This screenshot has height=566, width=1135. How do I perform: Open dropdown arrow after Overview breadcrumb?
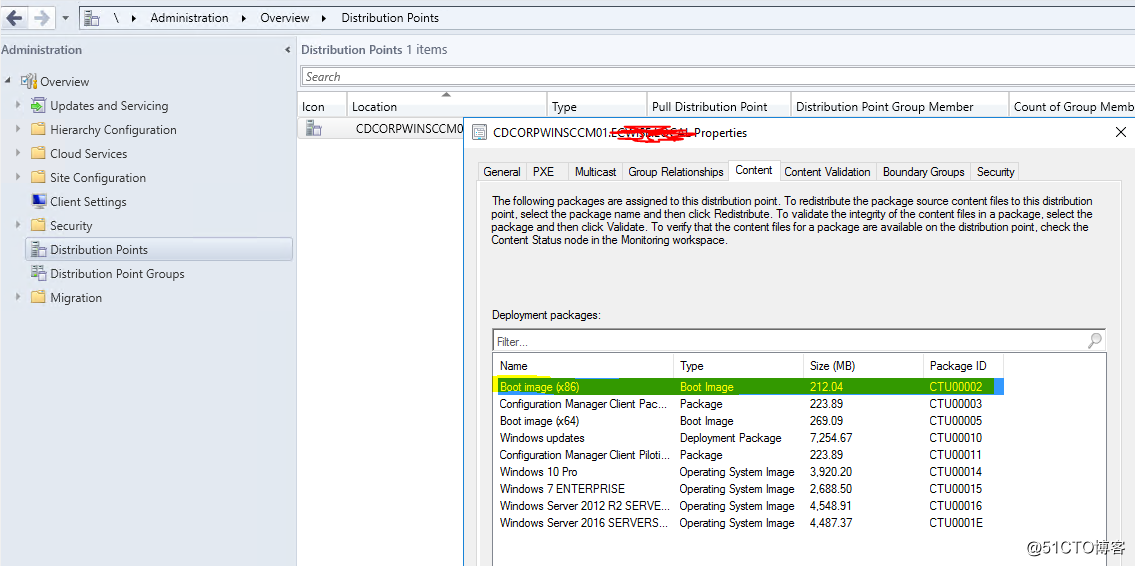[x=325, y=18]
